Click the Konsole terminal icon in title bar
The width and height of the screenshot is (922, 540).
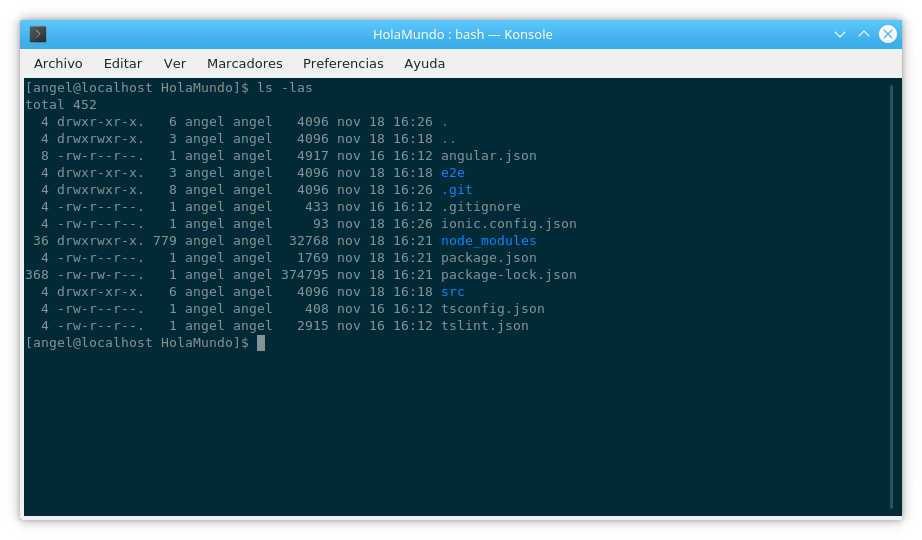(38, 34)
